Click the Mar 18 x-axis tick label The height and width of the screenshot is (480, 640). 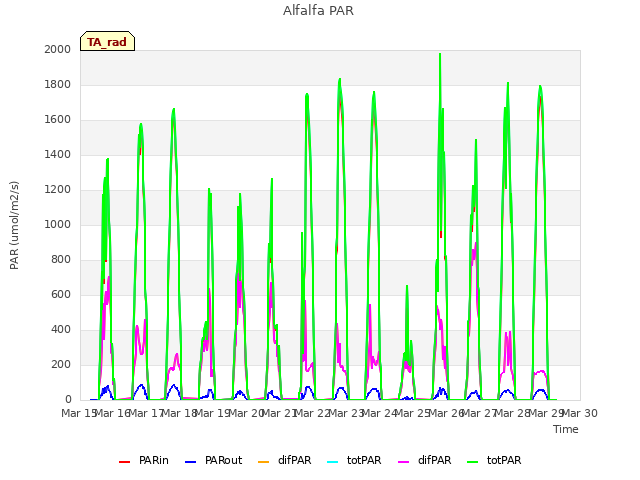[x=179, y=413]
